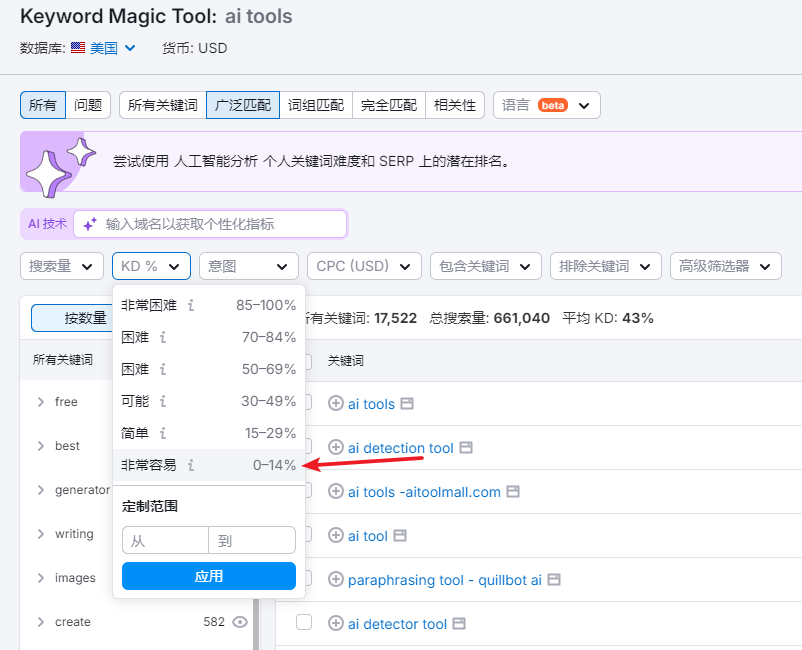This screenshot has width=802, height=650.
Task: Show info for 非常困难 85-100% level
Action: pos(191,305)
